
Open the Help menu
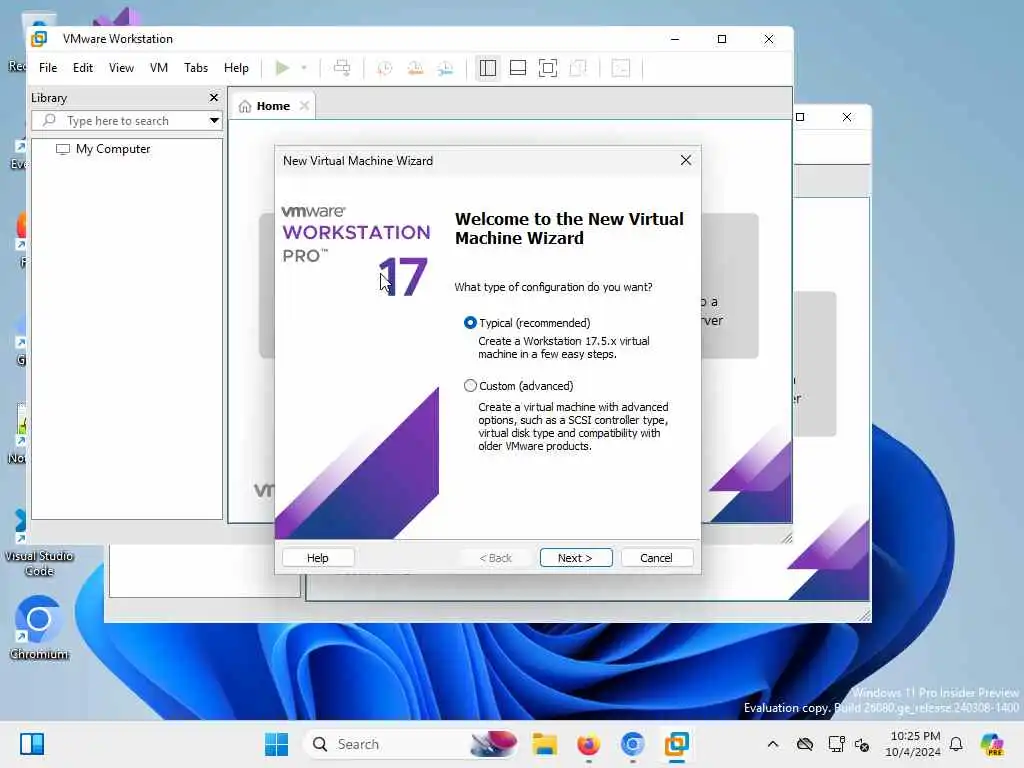point(236,68)
